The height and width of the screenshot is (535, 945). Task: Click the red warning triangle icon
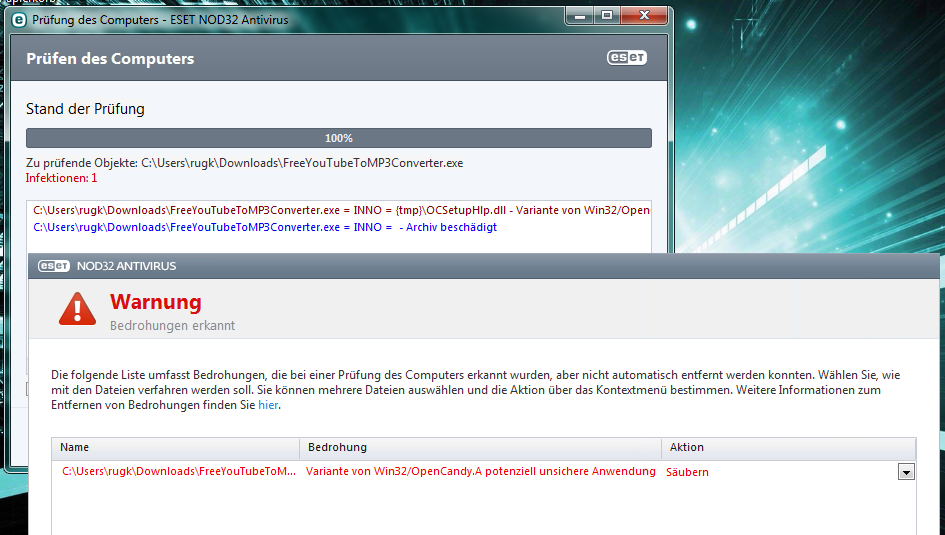click(77, 309)
